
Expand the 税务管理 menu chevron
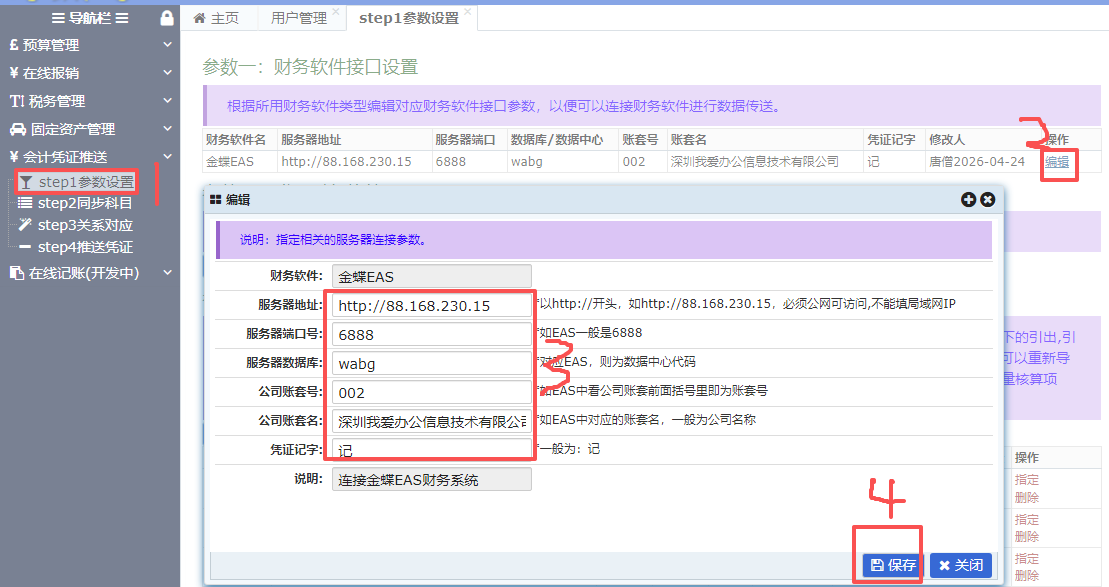point(167,101)
